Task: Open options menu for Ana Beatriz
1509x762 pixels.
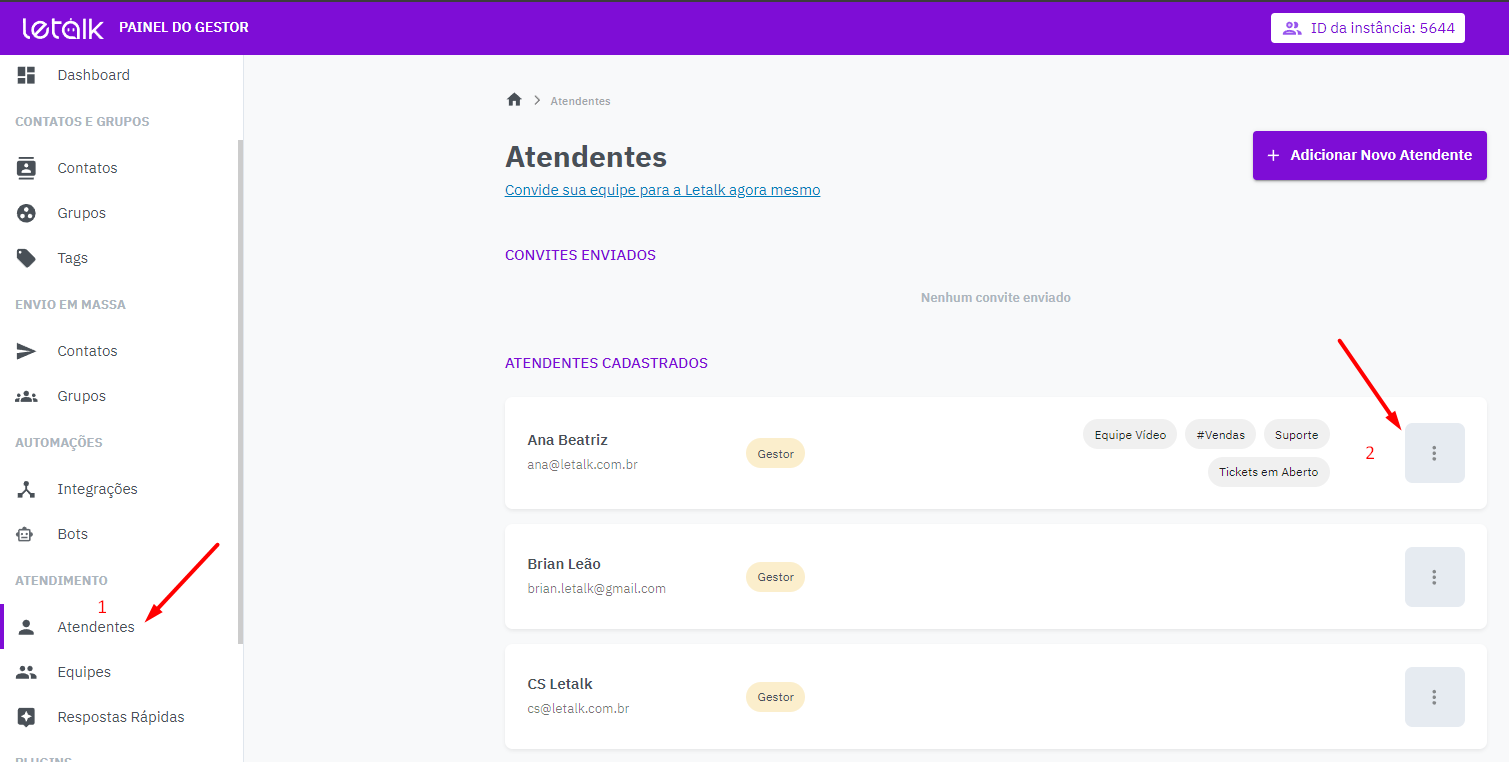Action: [1434, 453]
